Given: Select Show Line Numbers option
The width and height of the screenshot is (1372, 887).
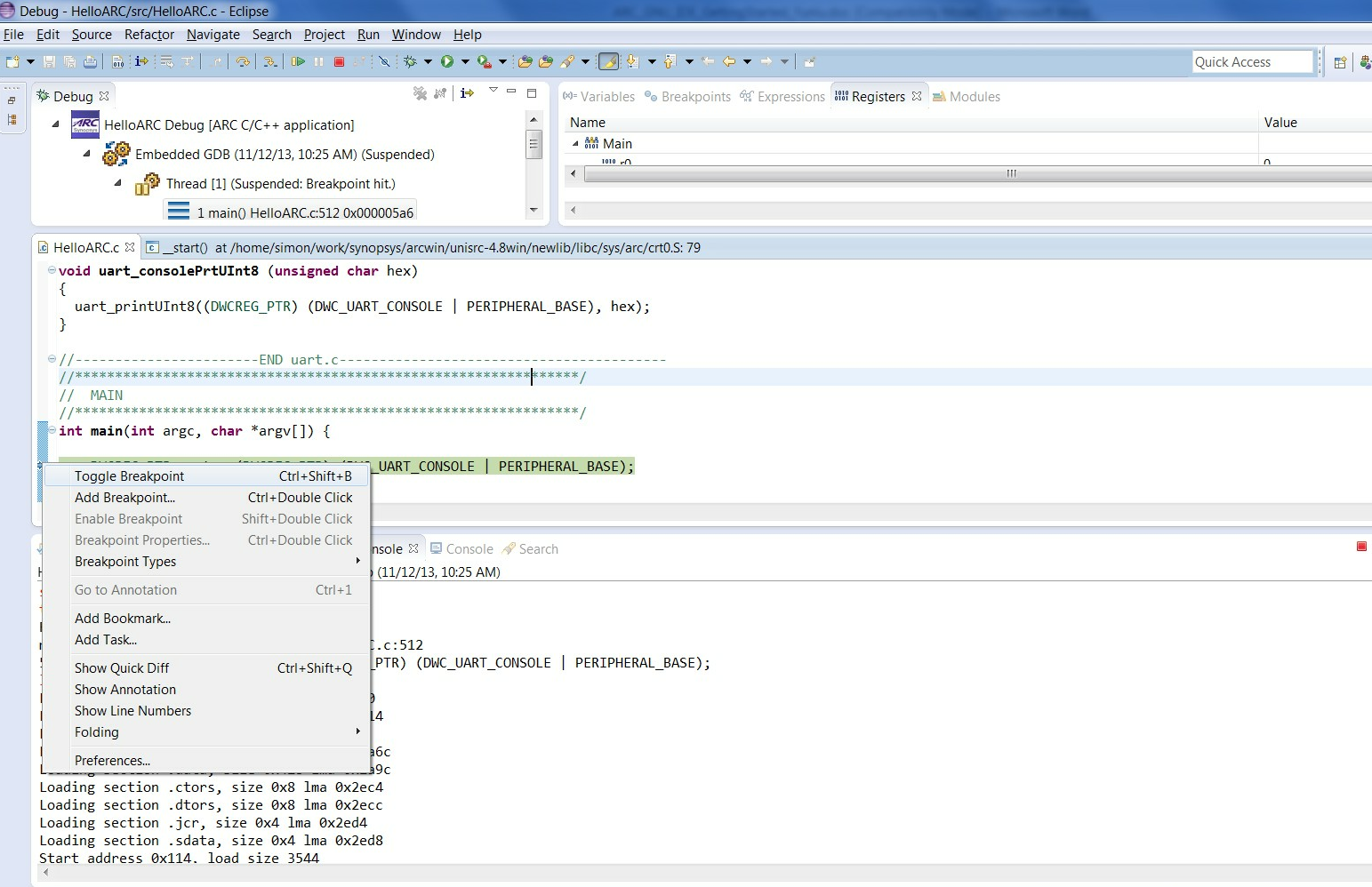Looking at the screenshot, I should [206, 711].
